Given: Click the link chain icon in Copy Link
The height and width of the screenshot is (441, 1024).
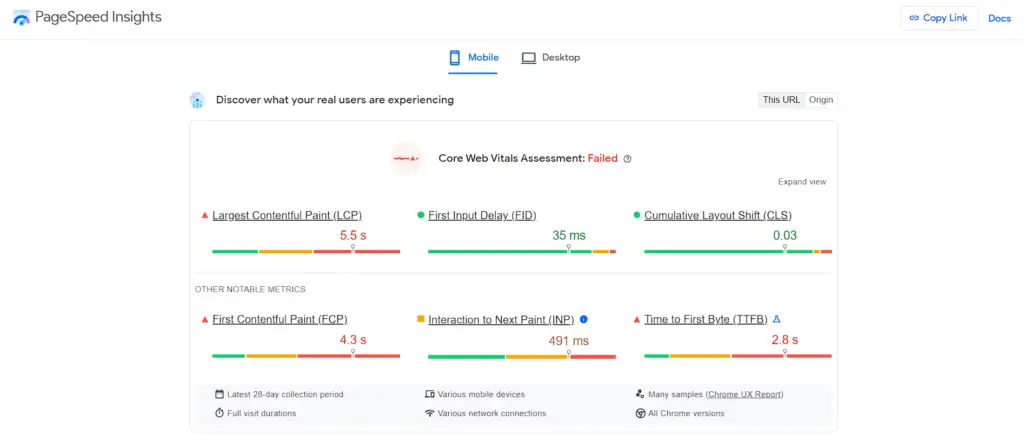Looking at the screenshot, I should pyautogui.click(x=914, y=18).
